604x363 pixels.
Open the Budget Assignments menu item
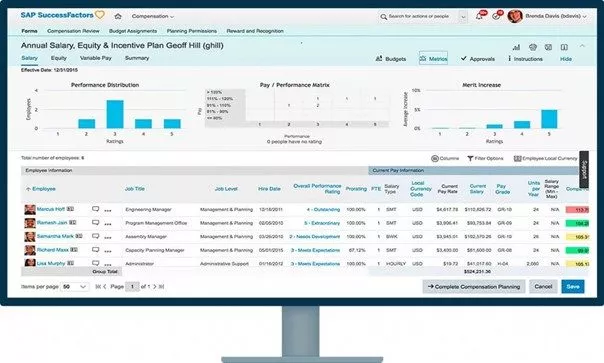[133, 31]
